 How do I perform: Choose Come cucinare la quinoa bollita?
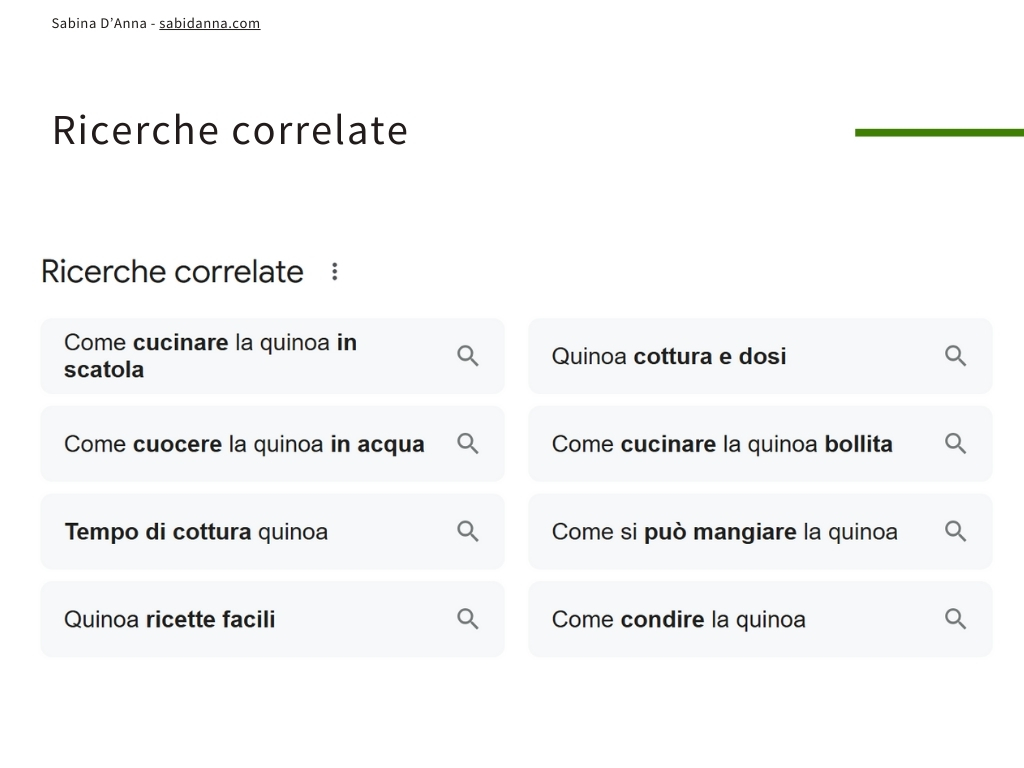(x=760, y=443)
